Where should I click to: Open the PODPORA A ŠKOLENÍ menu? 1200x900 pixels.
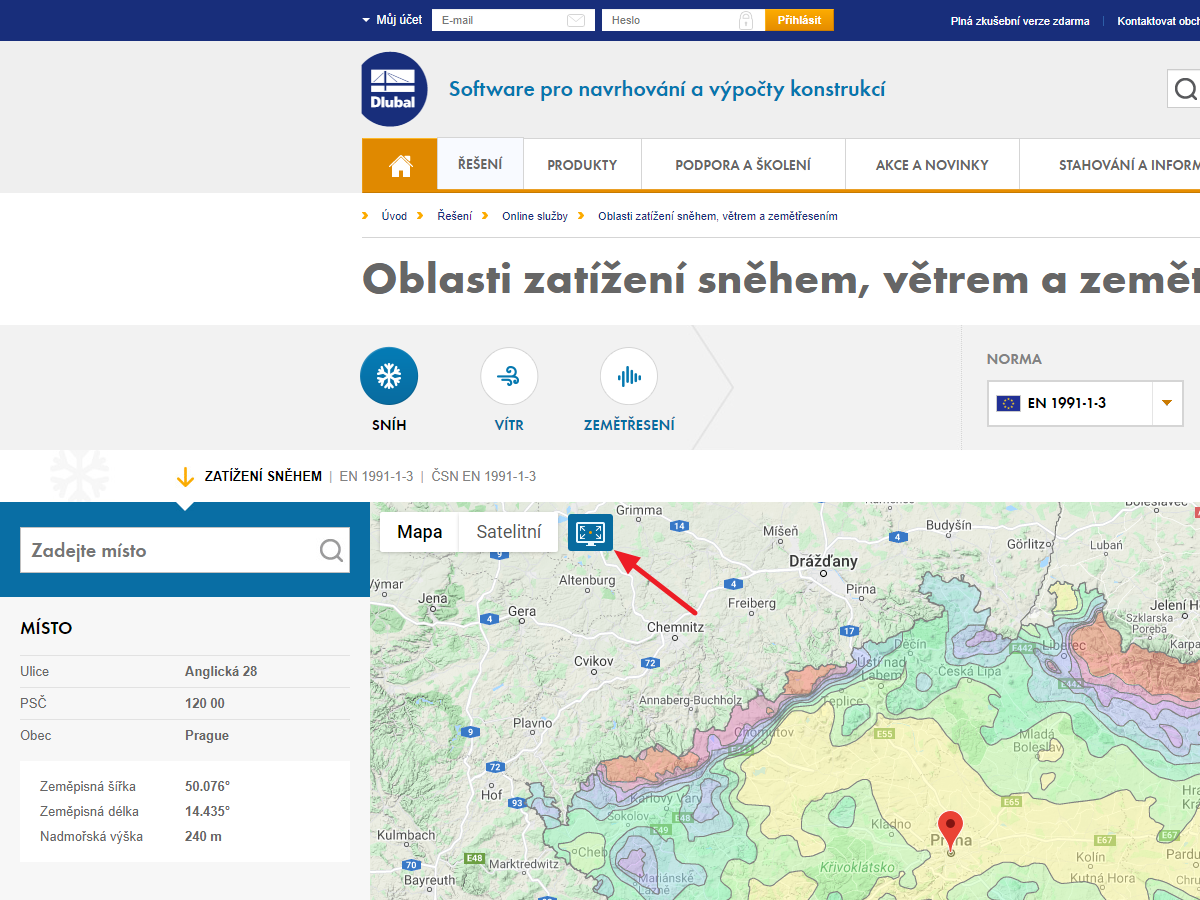743,163
